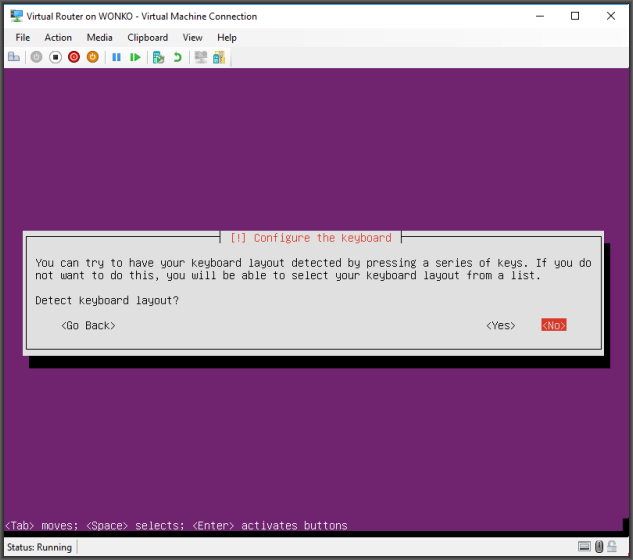
Task: Click 'Detect keyboard layout?' prompt text
Action: [x=107, y=300]
